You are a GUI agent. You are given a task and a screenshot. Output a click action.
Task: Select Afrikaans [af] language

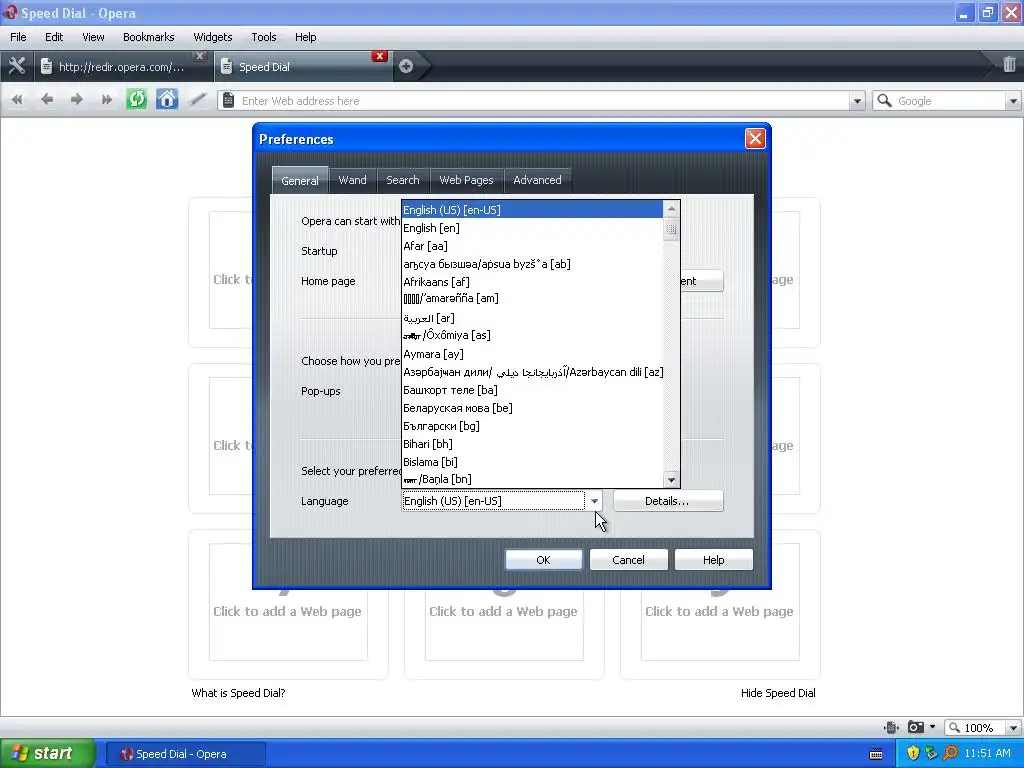[x=532, y=282]
